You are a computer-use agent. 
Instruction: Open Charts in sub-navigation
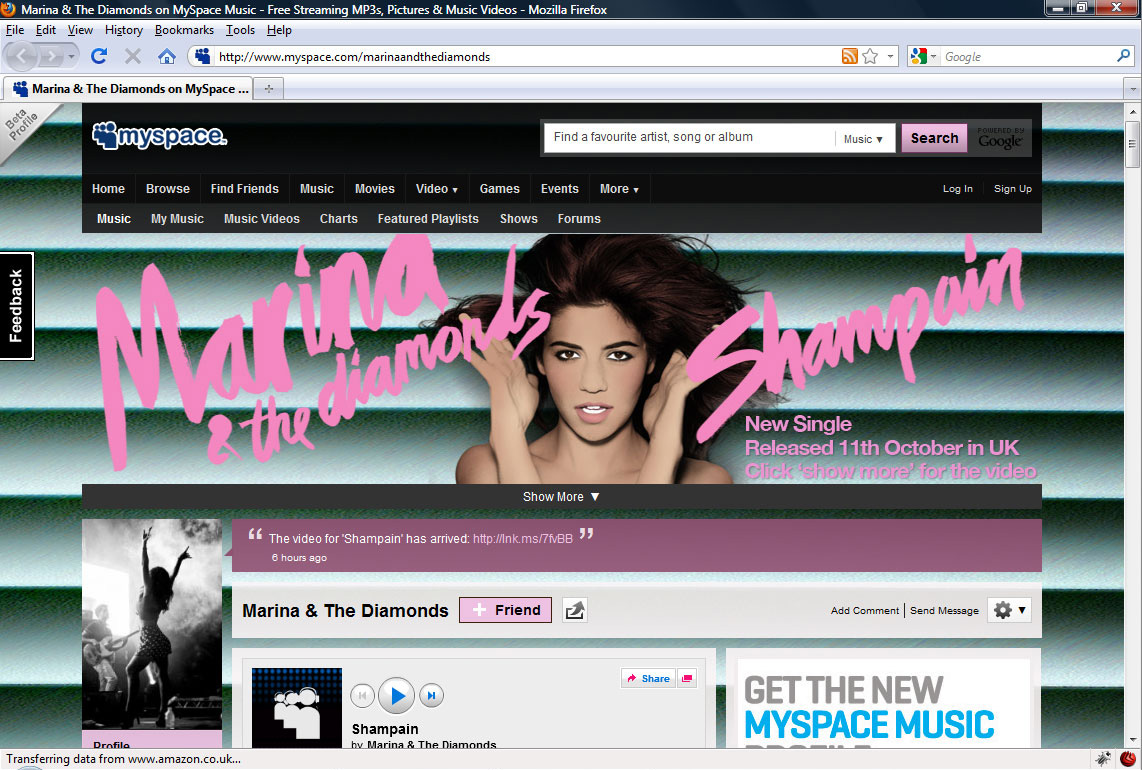click(x=339, y=219)
